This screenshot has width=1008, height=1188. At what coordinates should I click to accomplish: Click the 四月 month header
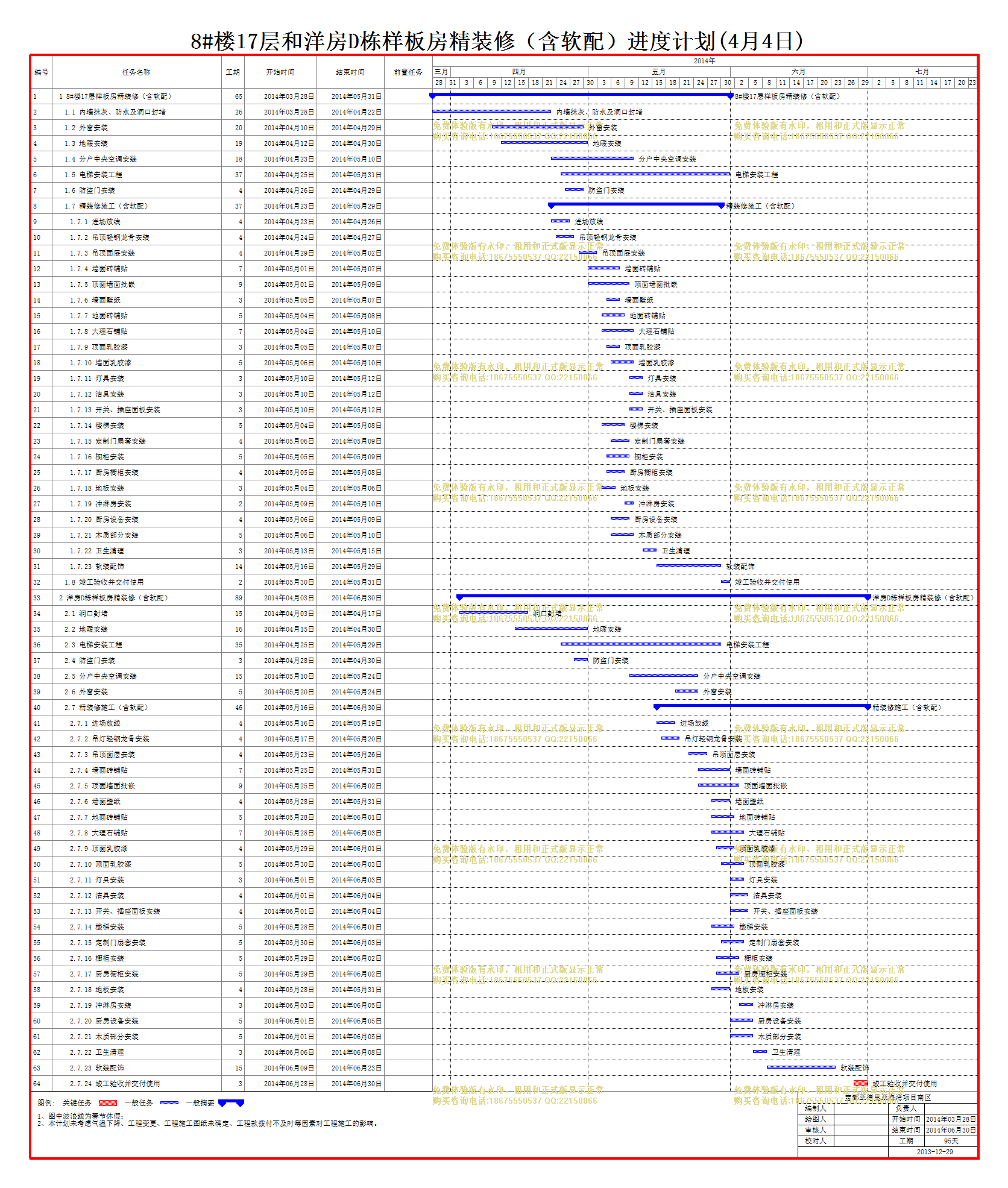[x=518, y=72]
